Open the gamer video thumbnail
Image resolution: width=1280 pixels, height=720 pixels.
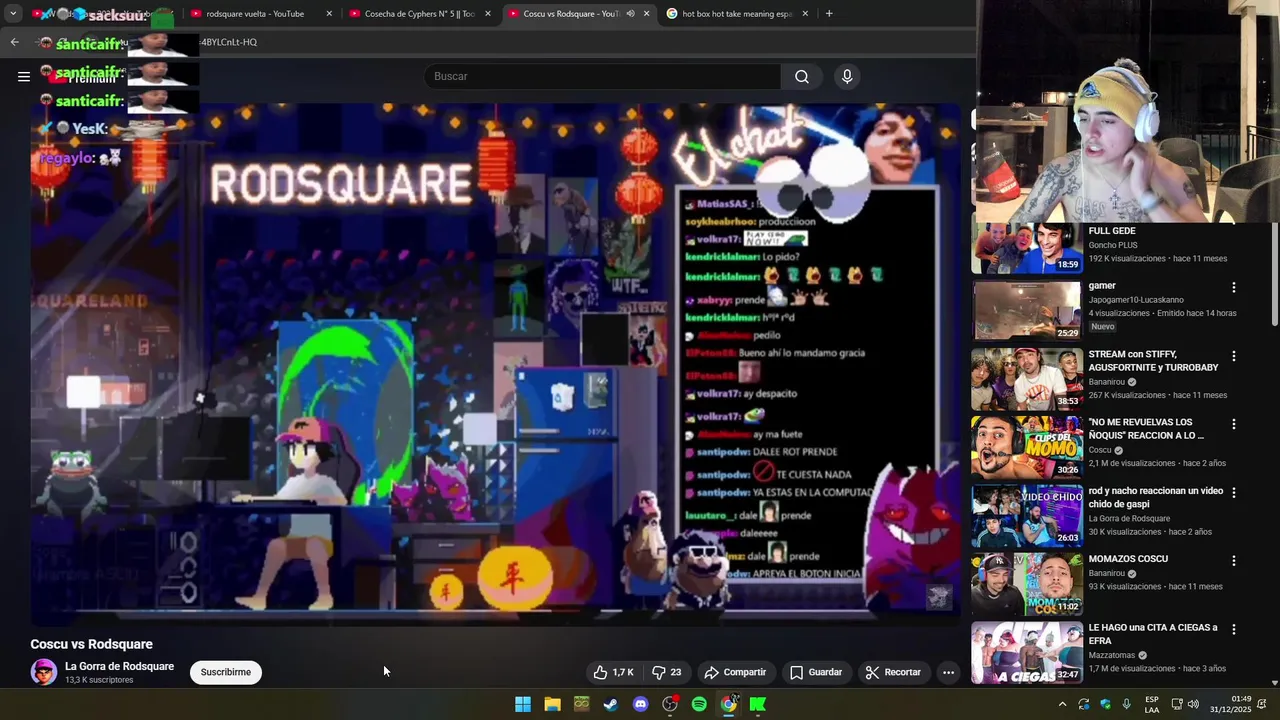(1027, 311)
